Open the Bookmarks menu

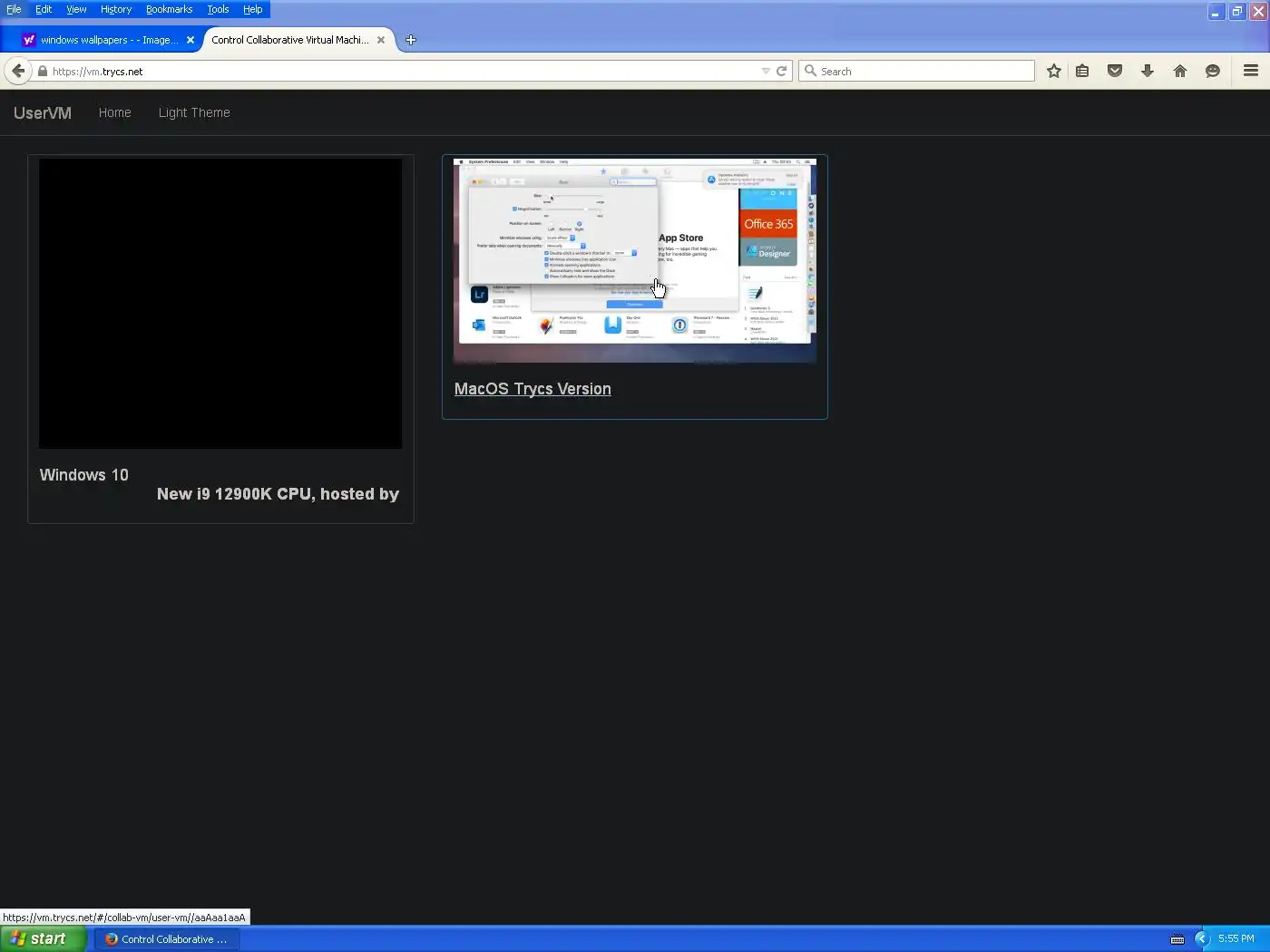[x=170, y=9]
